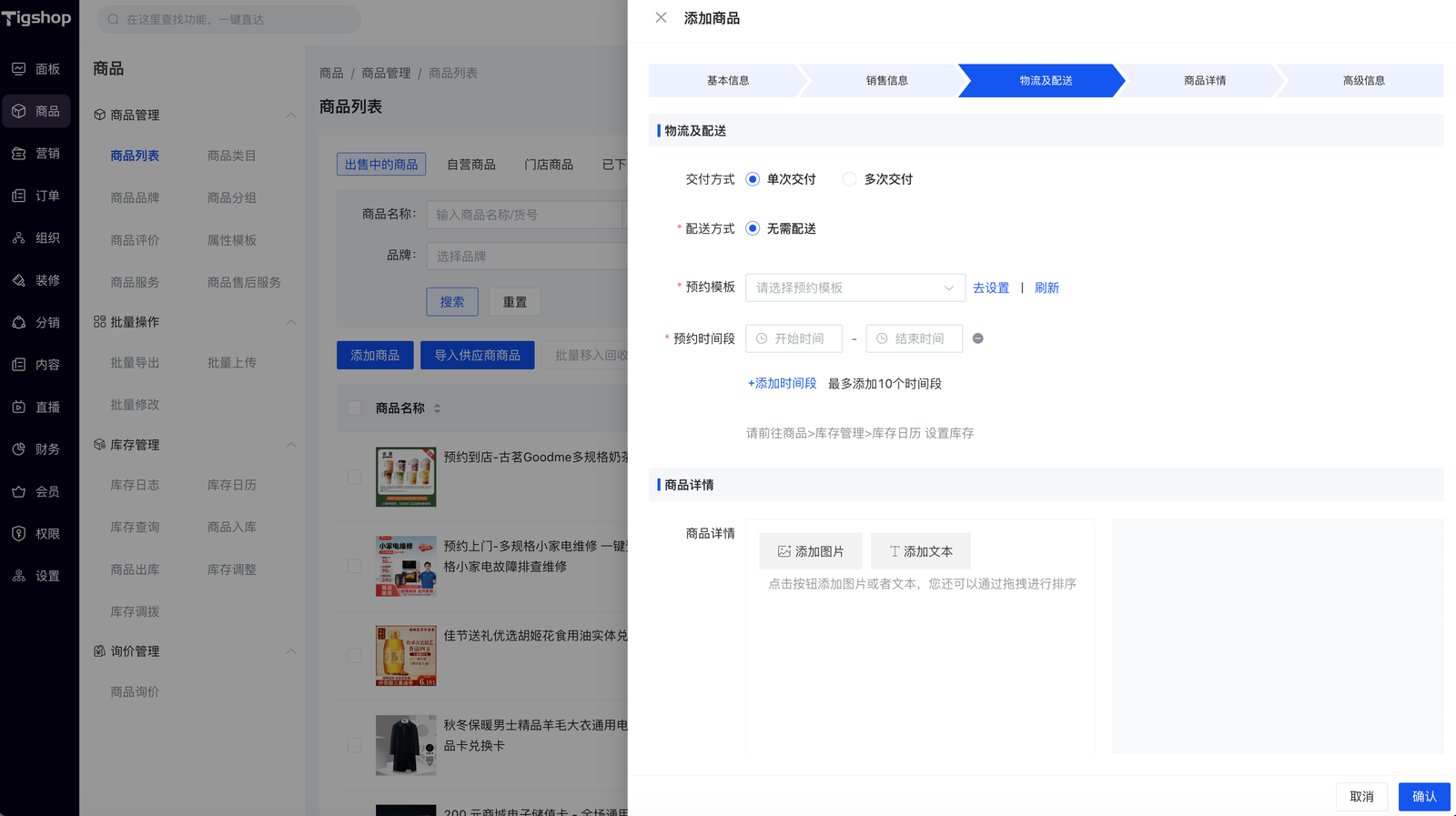
Task: Open the 财务 finance sidebar icon
Action: [x=19, y=449]
